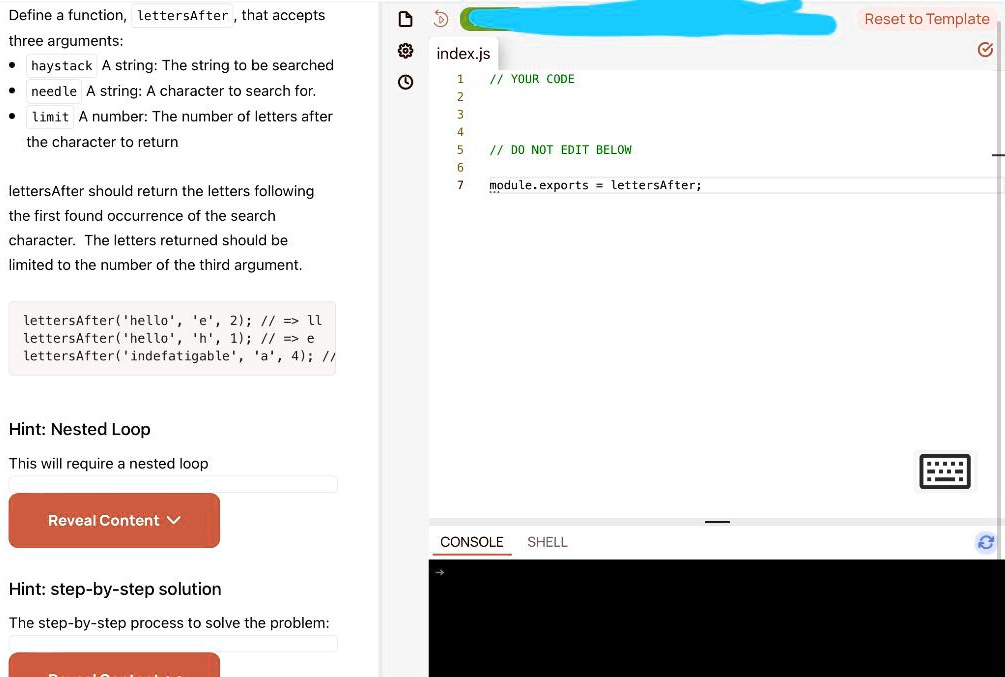Switch to the CONSOLE tab
The height and width of the screenshot is (677, 1005).
point(471,542)
